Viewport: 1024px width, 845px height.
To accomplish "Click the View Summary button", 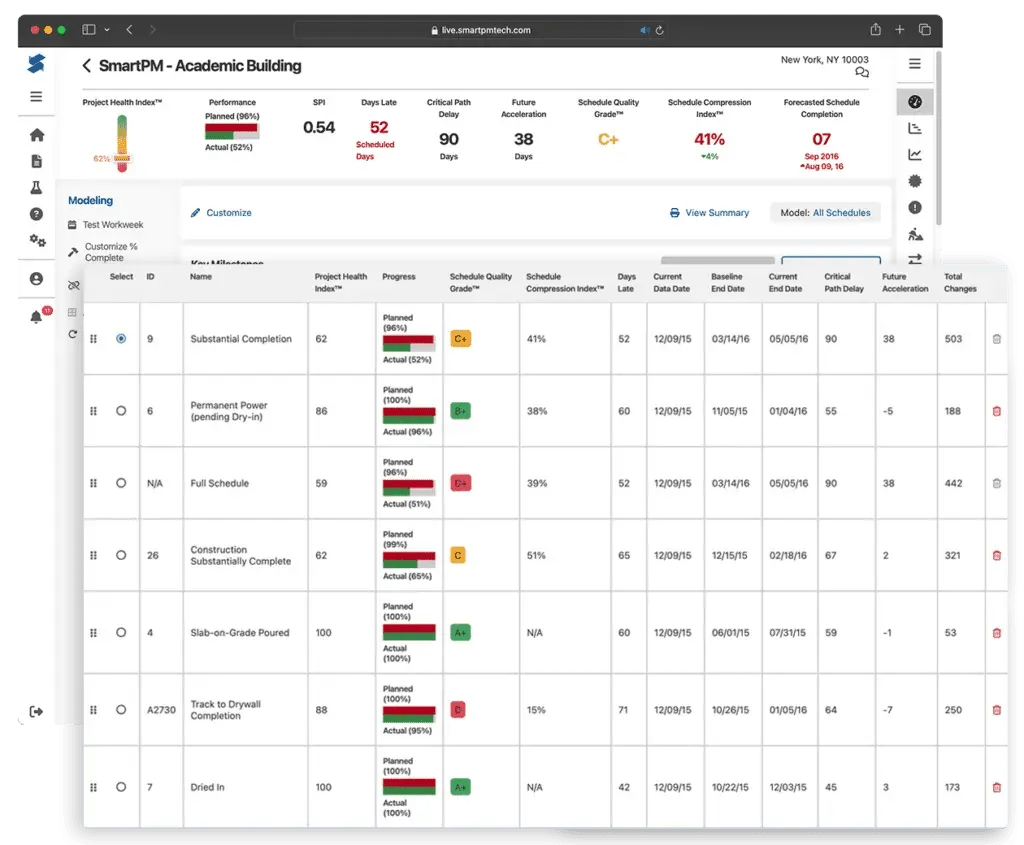I will click(x=709, y=212).
